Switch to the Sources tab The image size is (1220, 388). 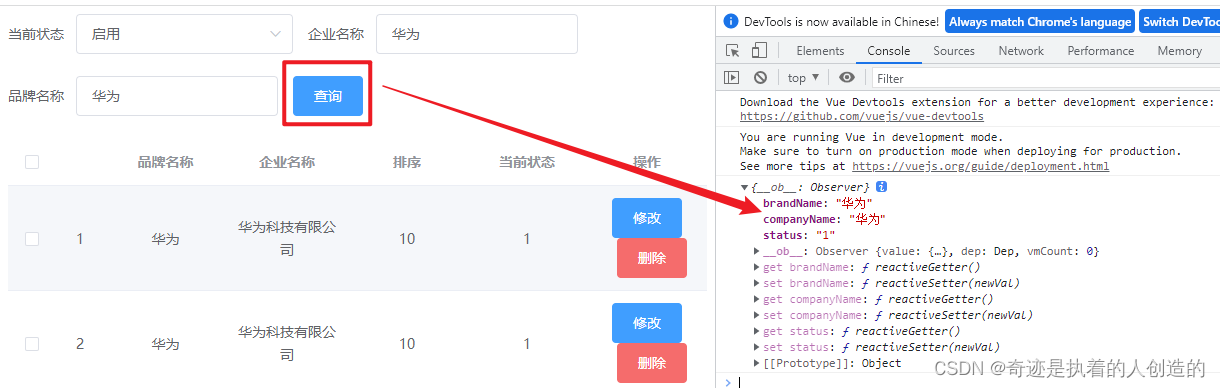pos(954,51)
